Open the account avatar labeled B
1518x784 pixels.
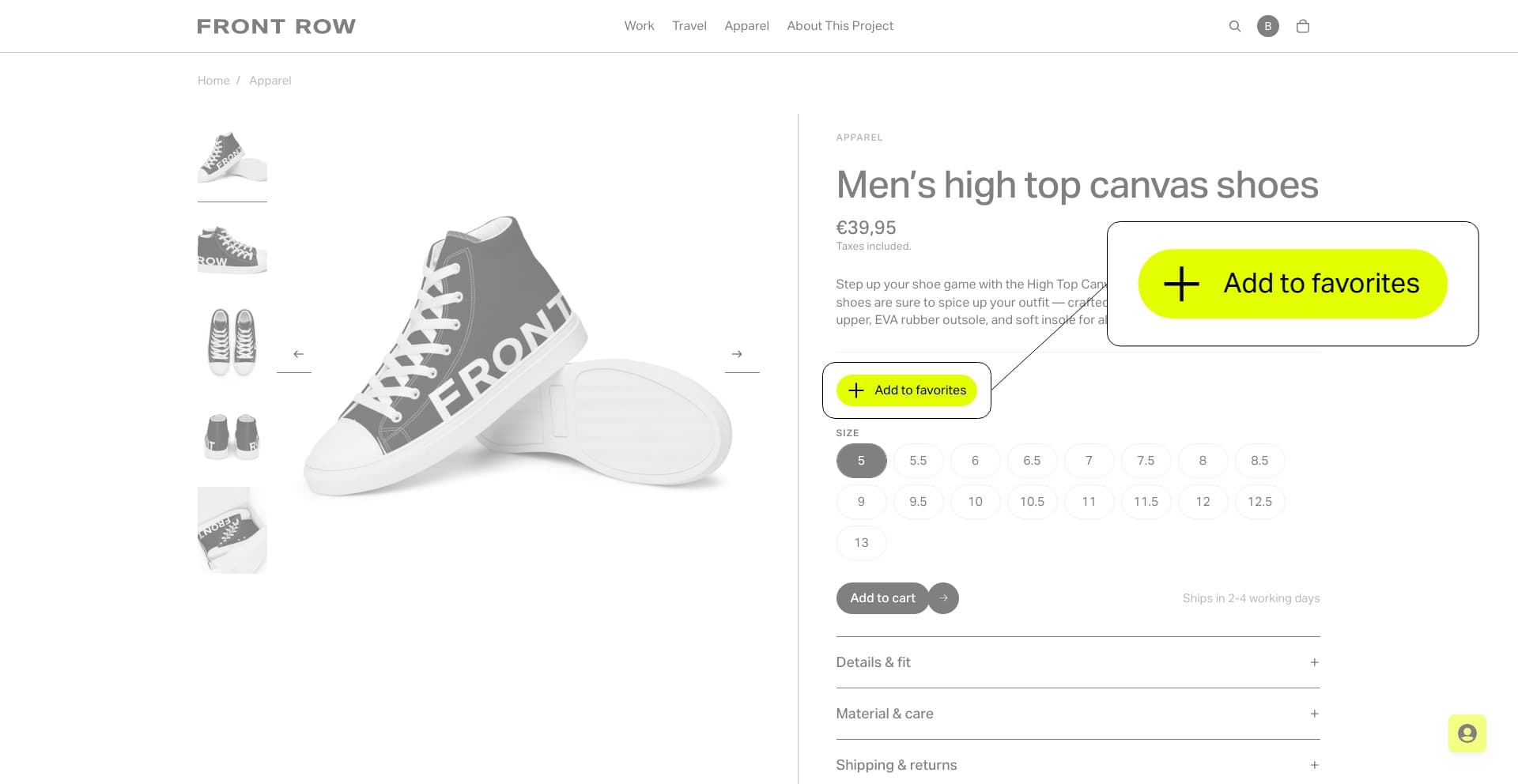click(1268, 26)
